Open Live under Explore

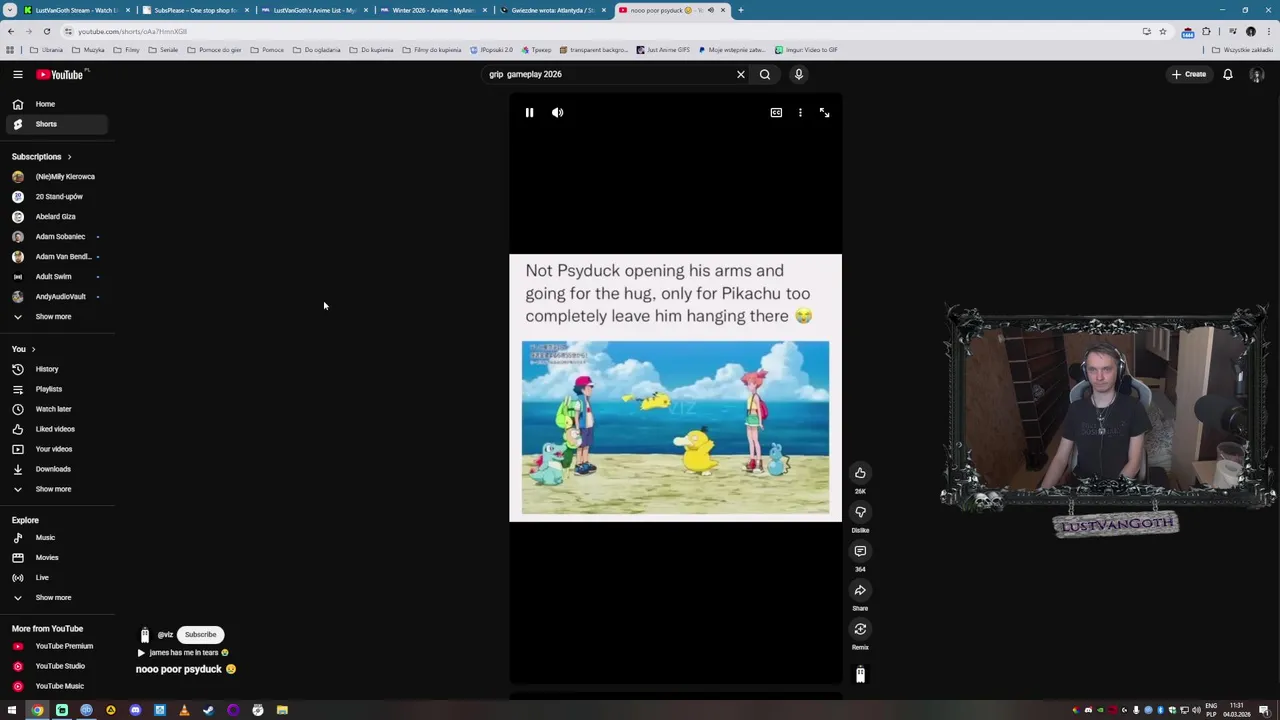click(x=55, y=577)
